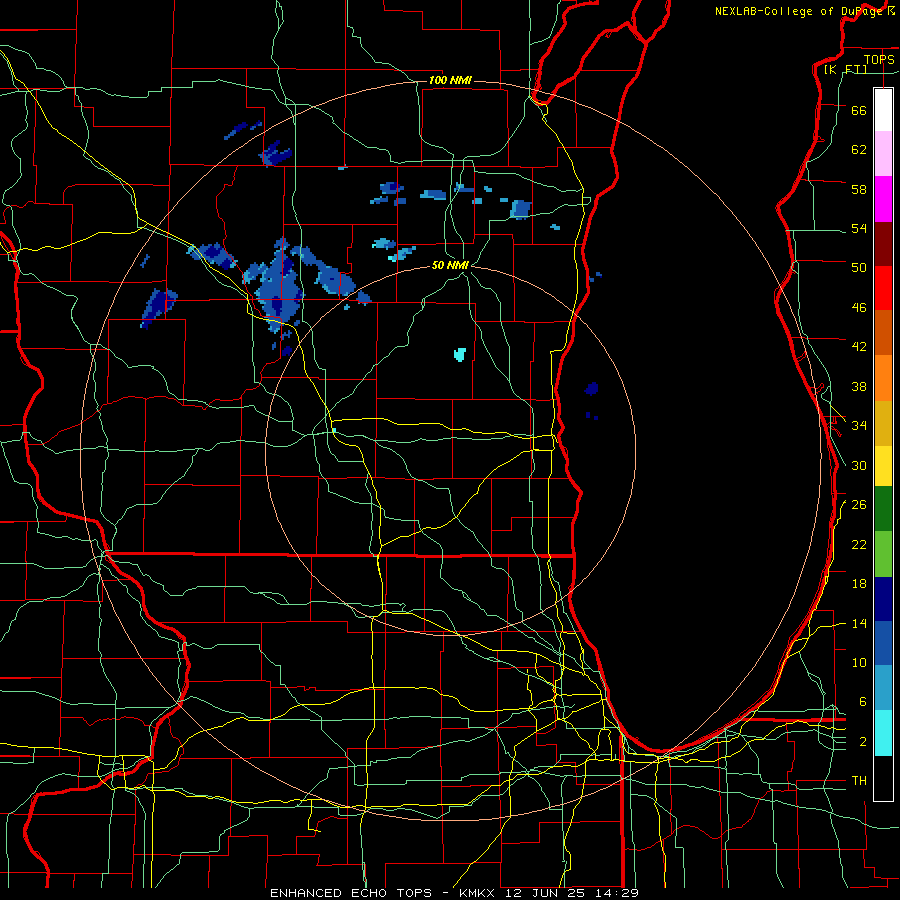900x900 pixels.
Task: Click the legend value '30'
Action: tap(859, 465)
